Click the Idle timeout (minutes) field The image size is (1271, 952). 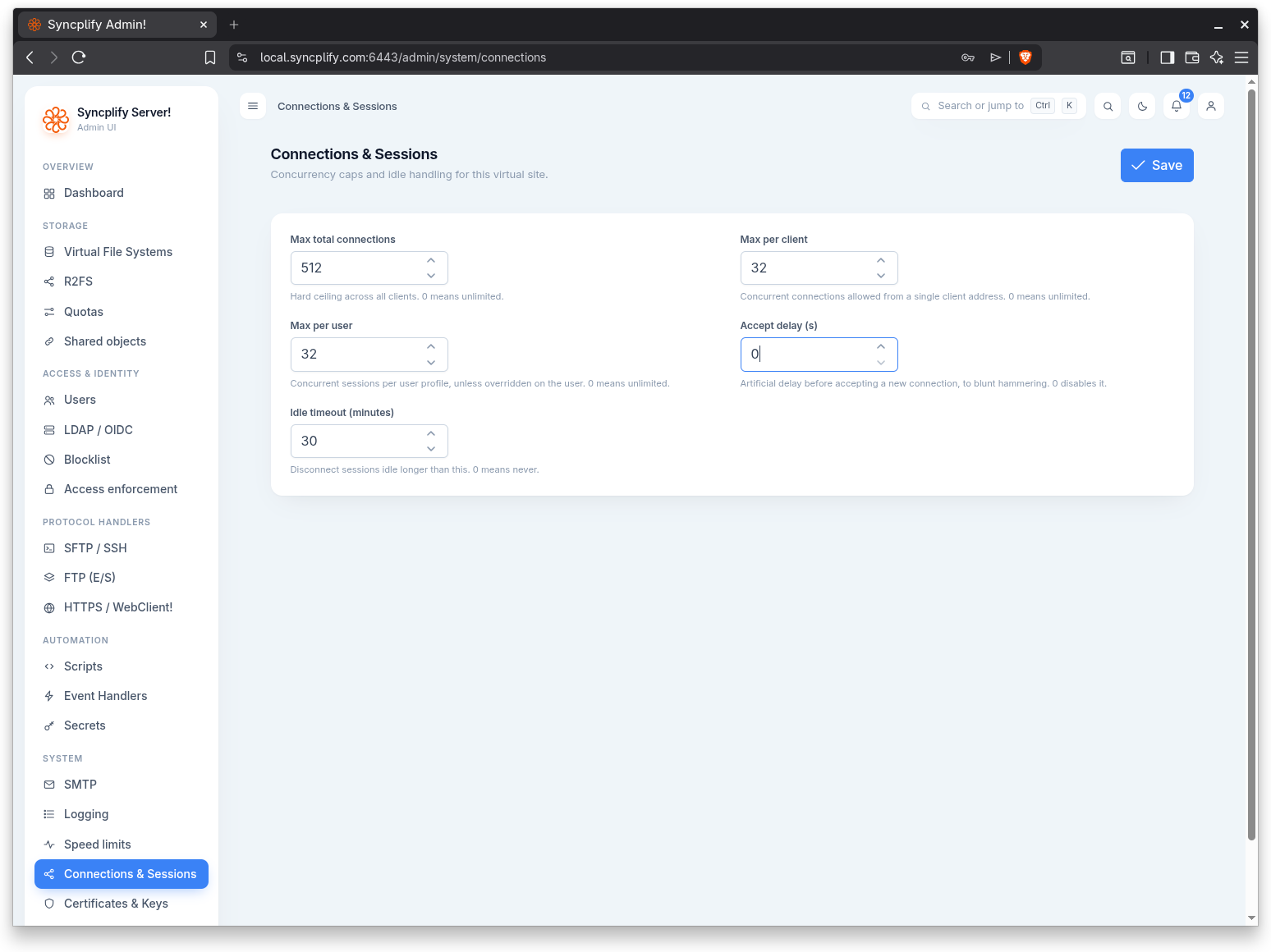(x=369, y=442)
